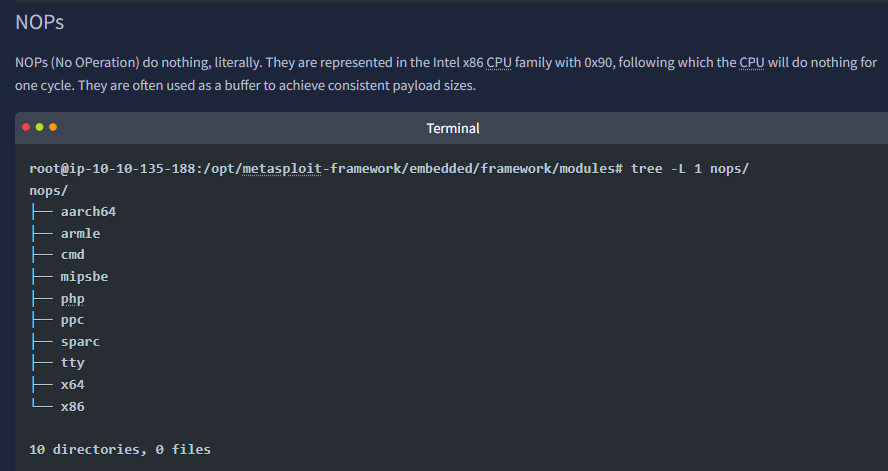Select the x64 directory entry
Viewport: 888px width, 471px height.
coord(72,385)
